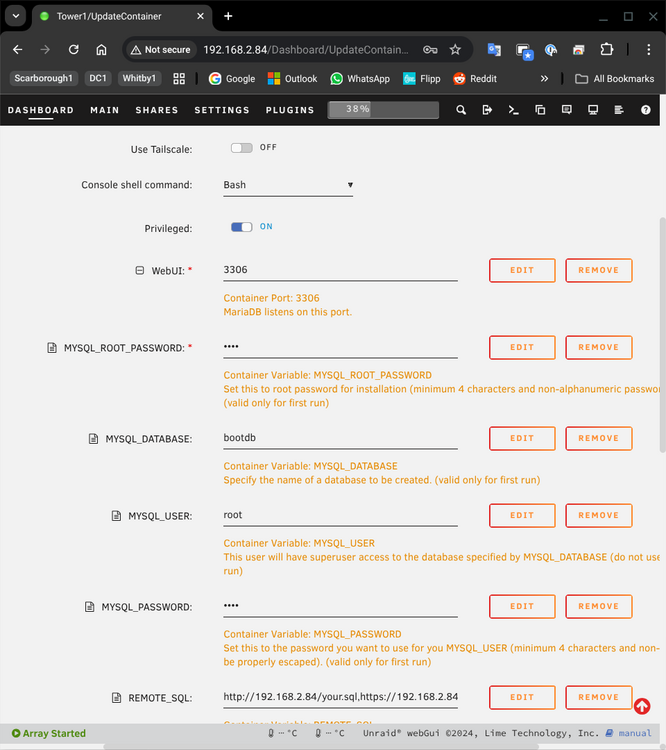
Task: Open the Settings menu item
Action: (x=222, y=110)
